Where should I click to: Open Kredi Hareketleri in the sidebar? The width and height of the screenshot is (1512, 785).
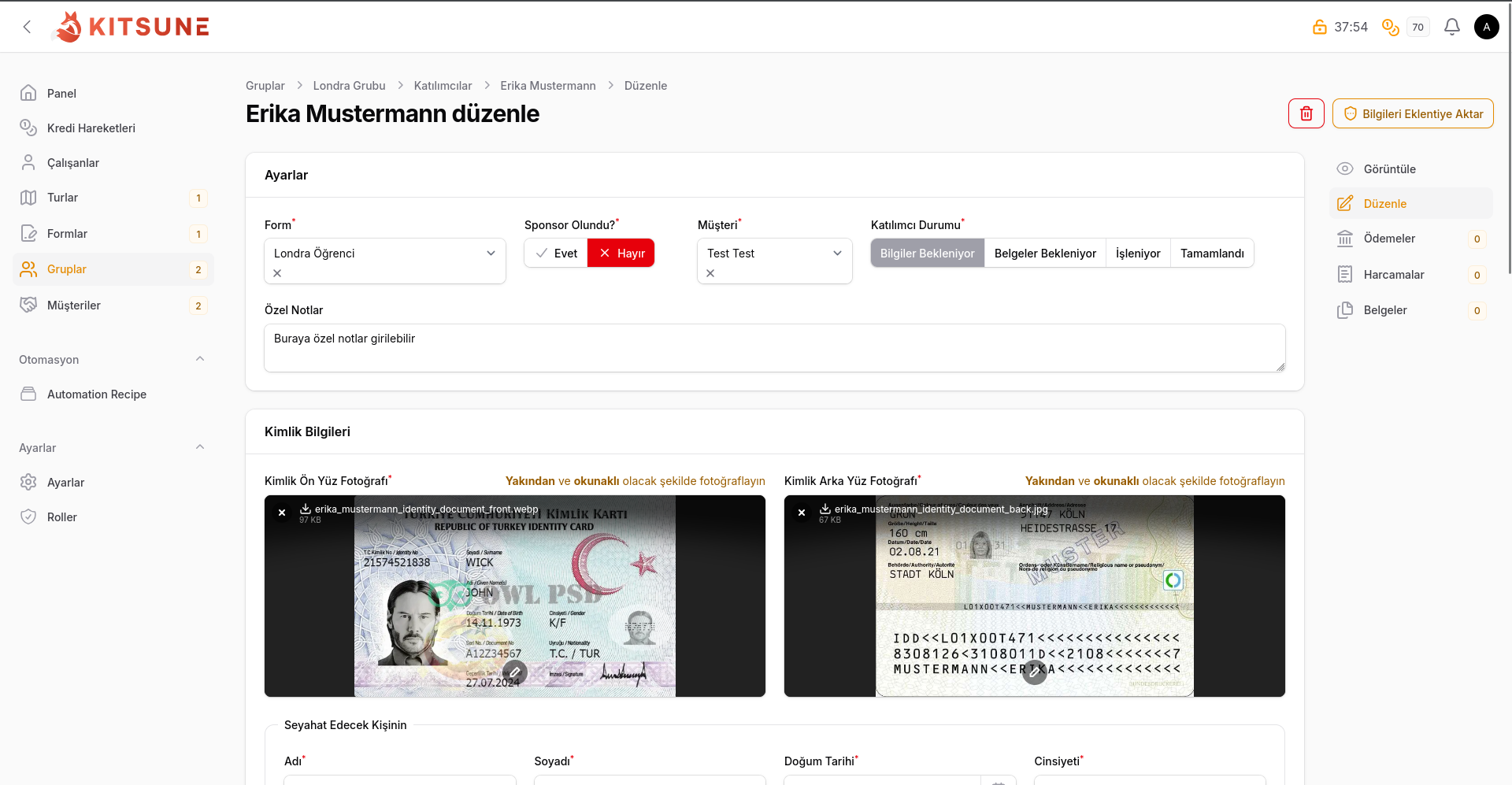pos(113,128)
